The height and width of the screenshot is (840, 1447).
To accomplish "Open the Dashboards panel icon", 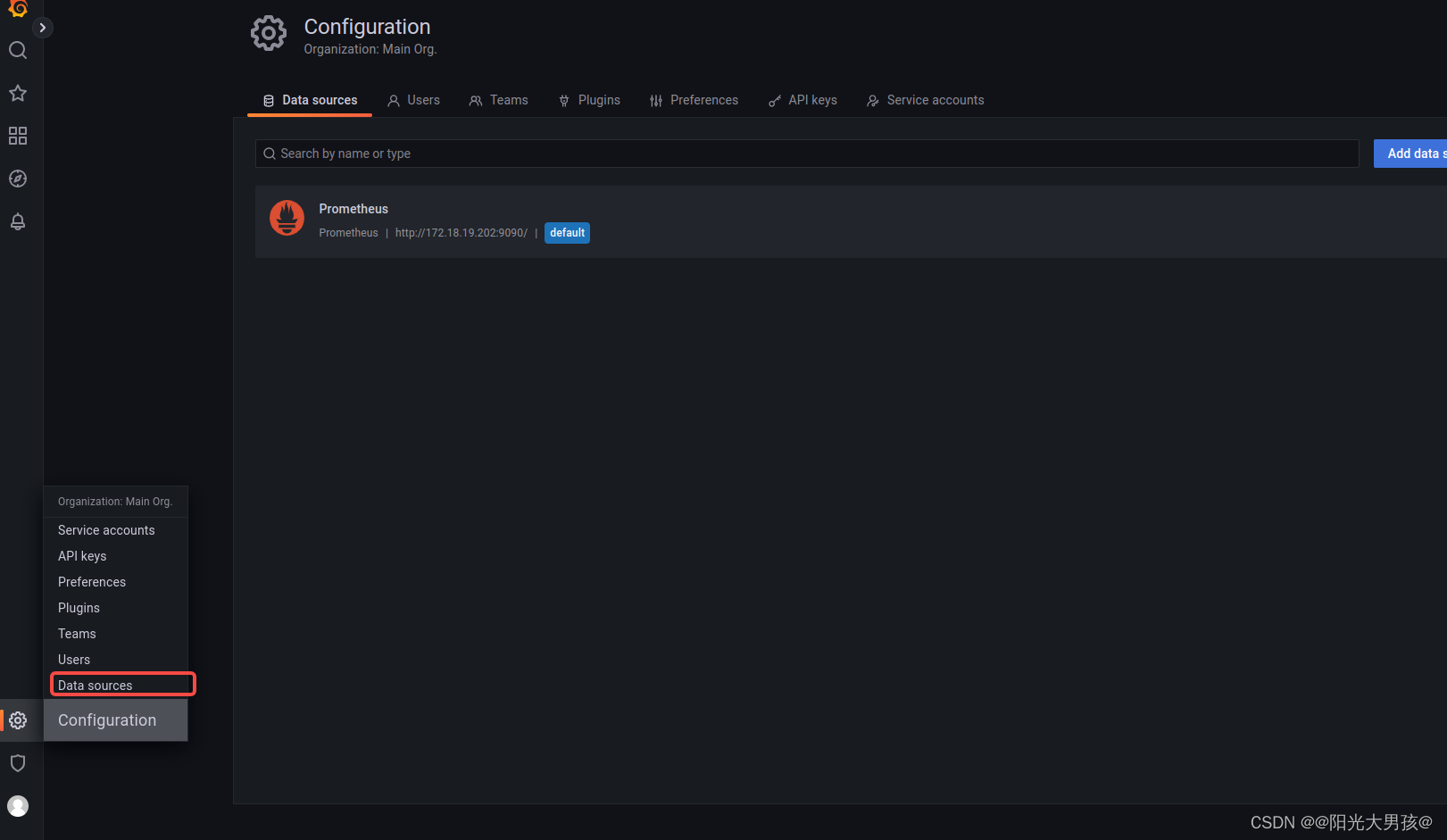I will pos(18,136).
